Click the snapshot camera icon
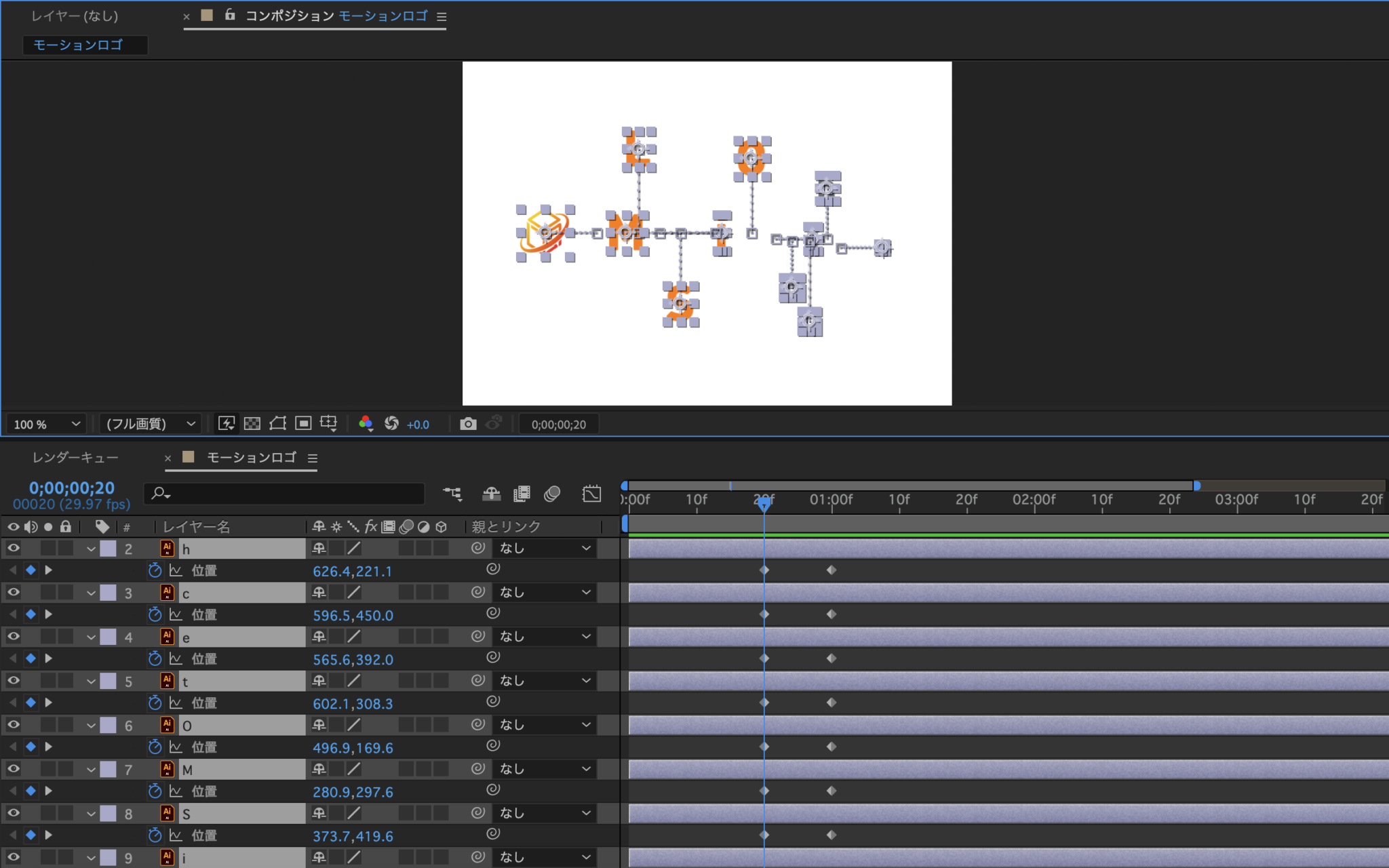This screenshot has height=868, width=1389. 467,424
